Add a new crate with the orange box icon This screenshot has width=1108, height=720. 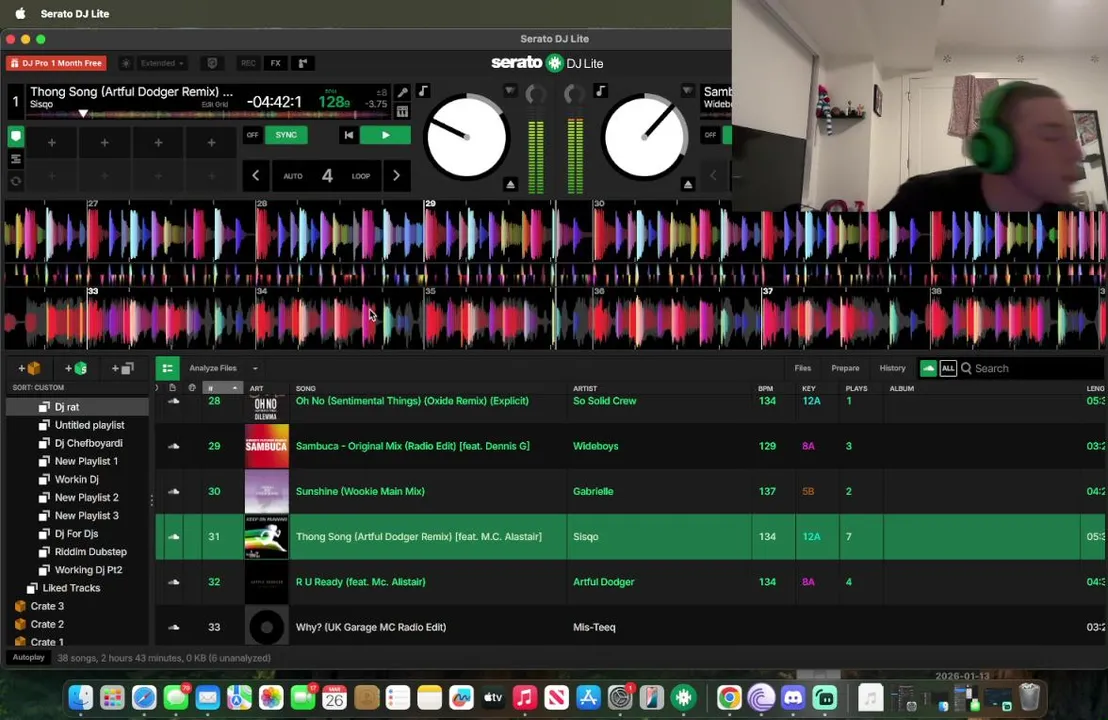pyautogui.click(x=29, y=368)
